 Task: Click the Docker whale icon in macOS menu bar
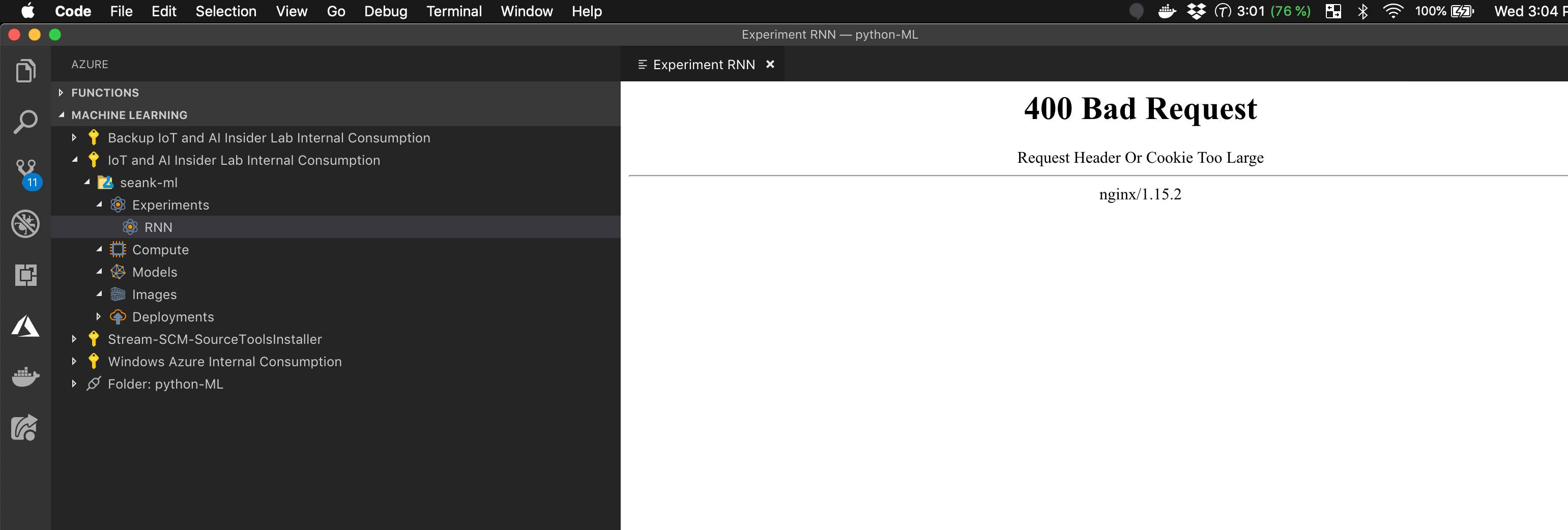point(1166,11)
